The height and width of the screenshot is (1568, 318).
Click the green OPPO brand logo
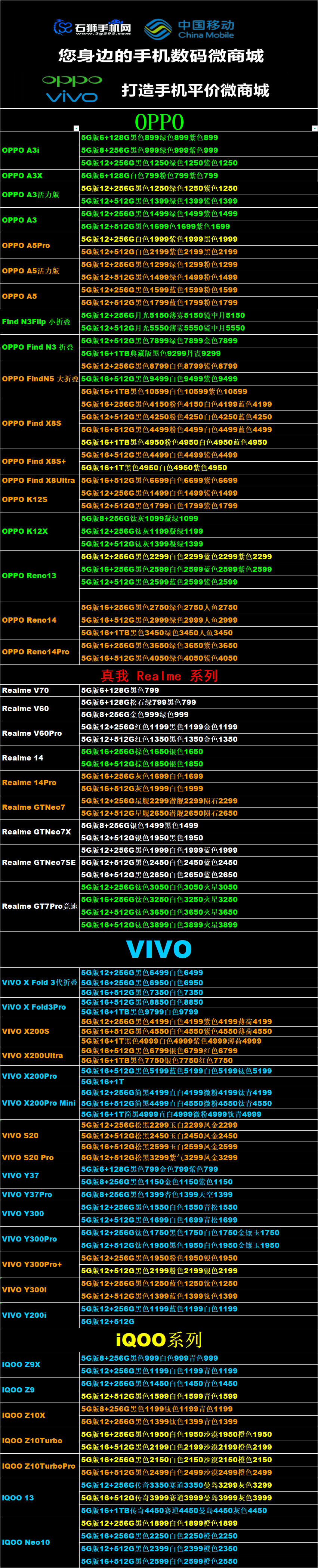pyautogui.click(x=72, y=80)
